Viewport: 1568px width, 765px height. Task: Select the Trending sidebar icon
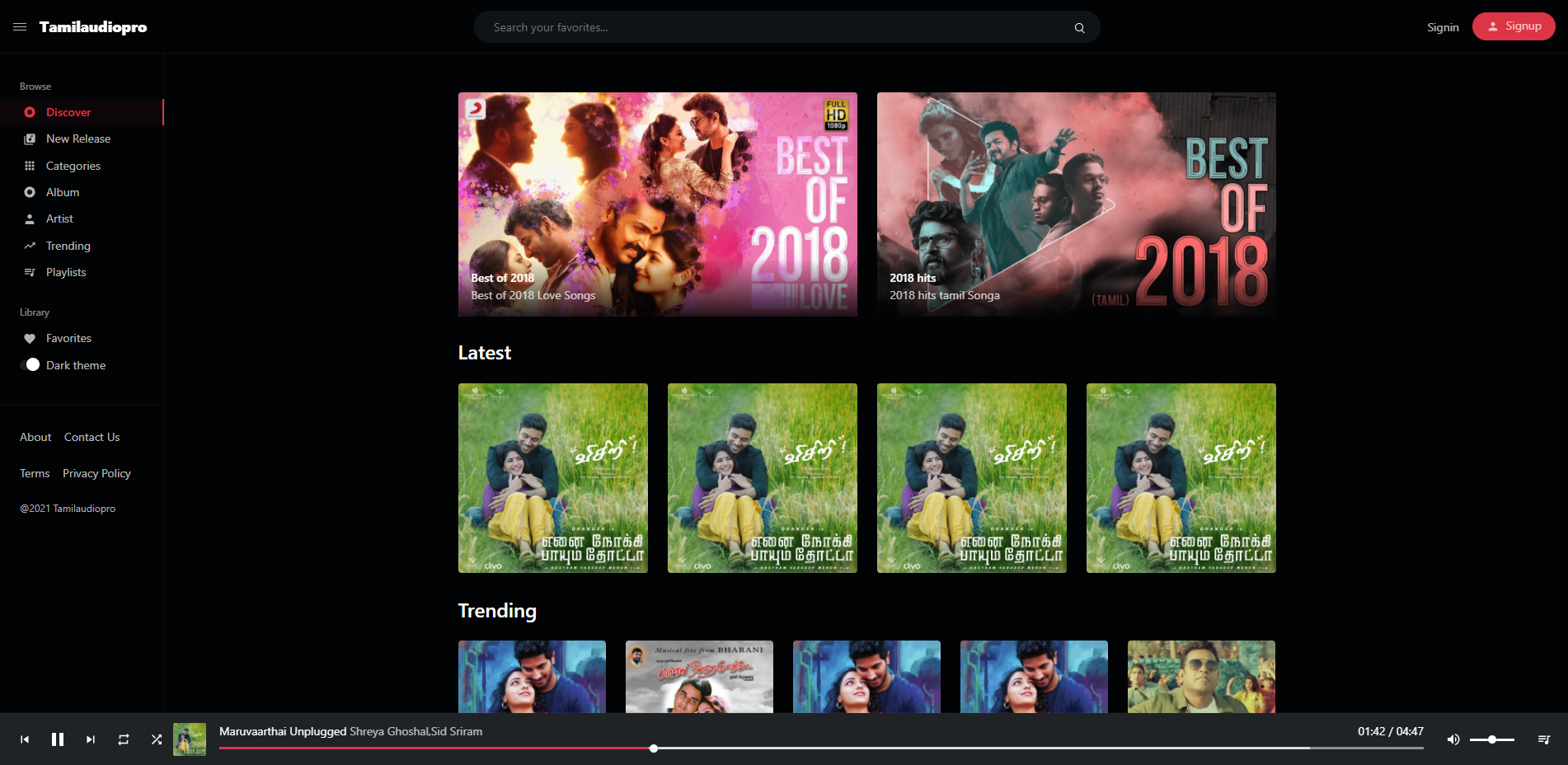point(31,246)
